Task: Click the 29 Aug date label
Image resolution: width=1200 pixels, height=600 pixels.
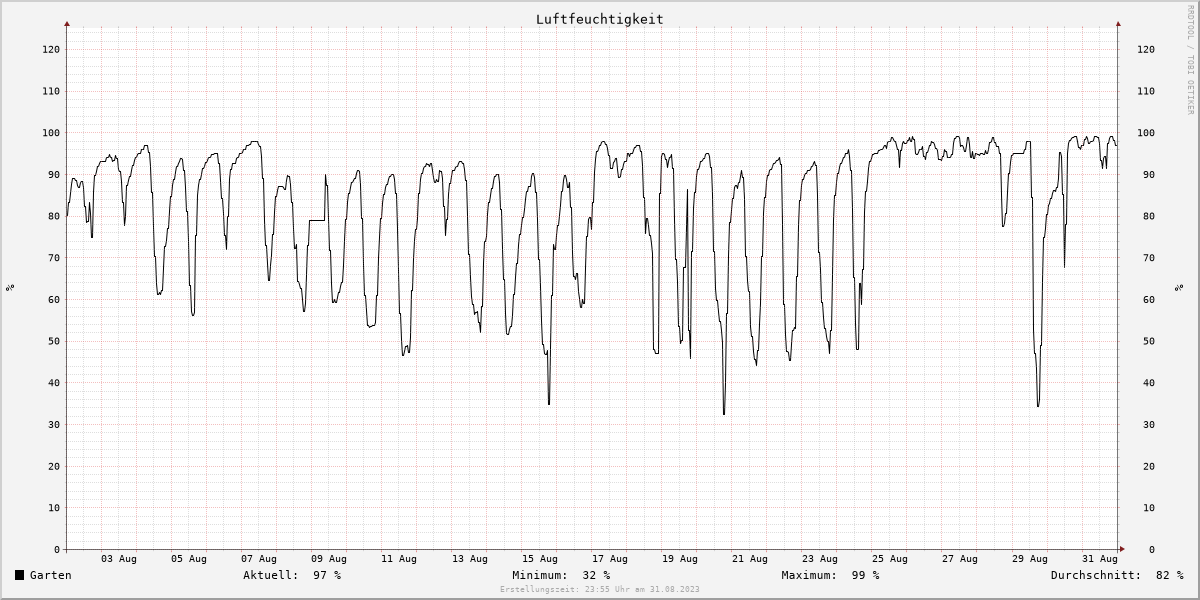Action: click(1030, 559)
